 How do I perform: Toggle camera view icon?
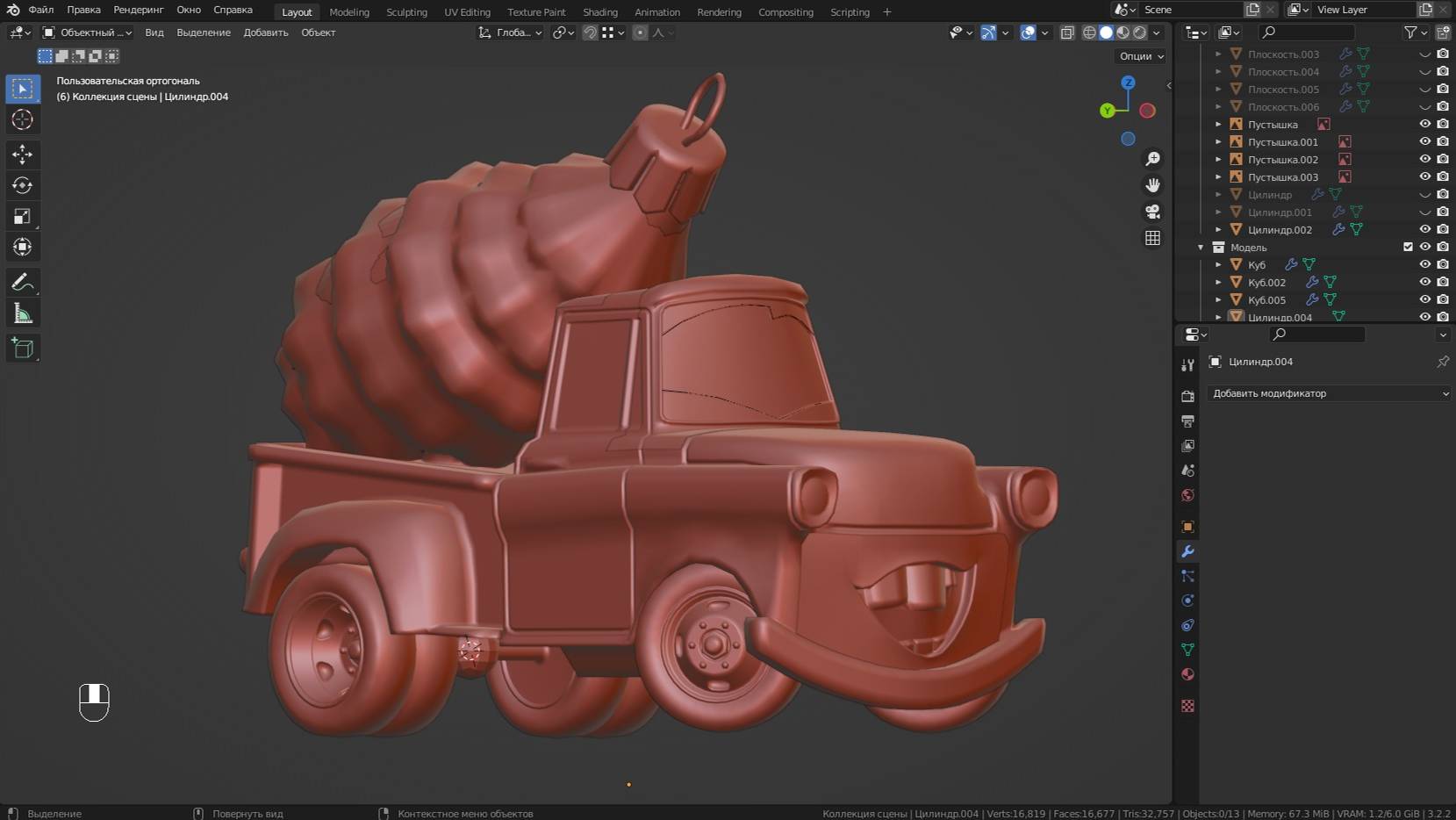(1152, 212)
